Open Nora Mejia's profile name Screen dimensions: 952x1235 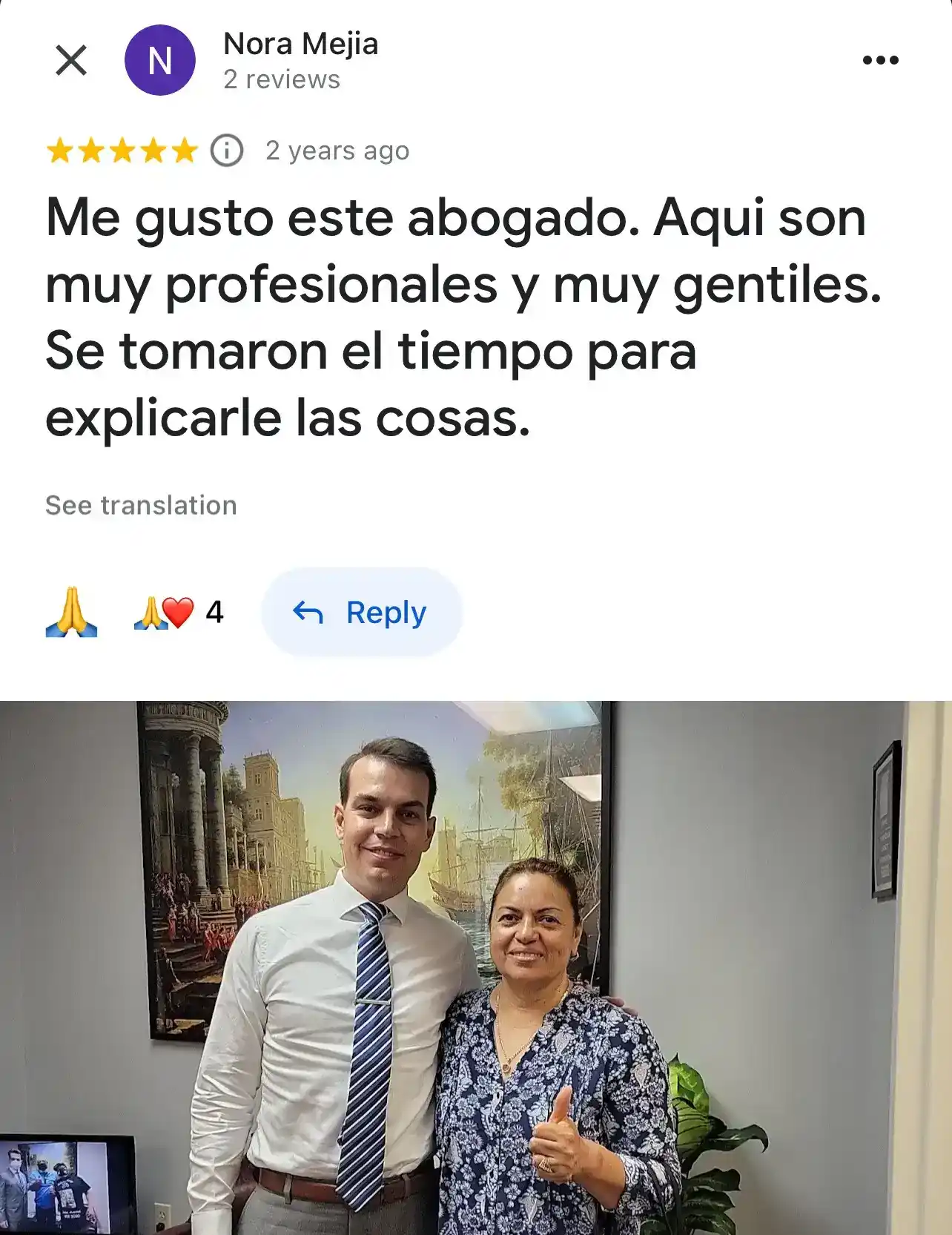pos(301,44)
